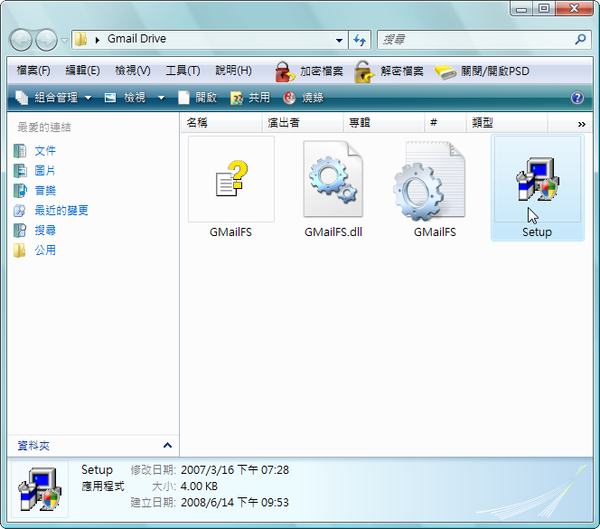Click the 組合管理 icon in toolbar
Image resolution: width=600 pixels, height=529 pixels.
tap(22, 98)
